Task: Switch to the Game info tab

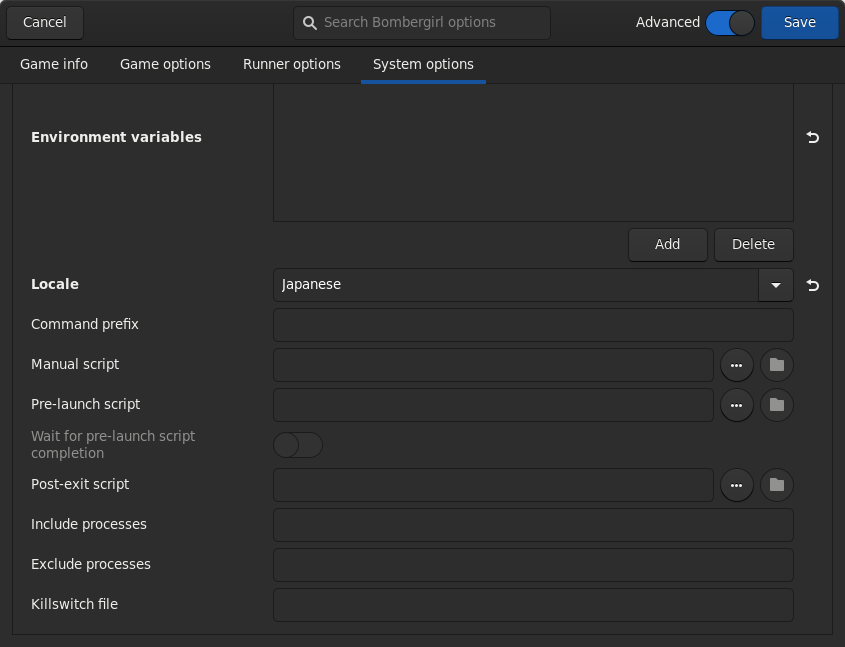Action: click(x=53, y=64)
